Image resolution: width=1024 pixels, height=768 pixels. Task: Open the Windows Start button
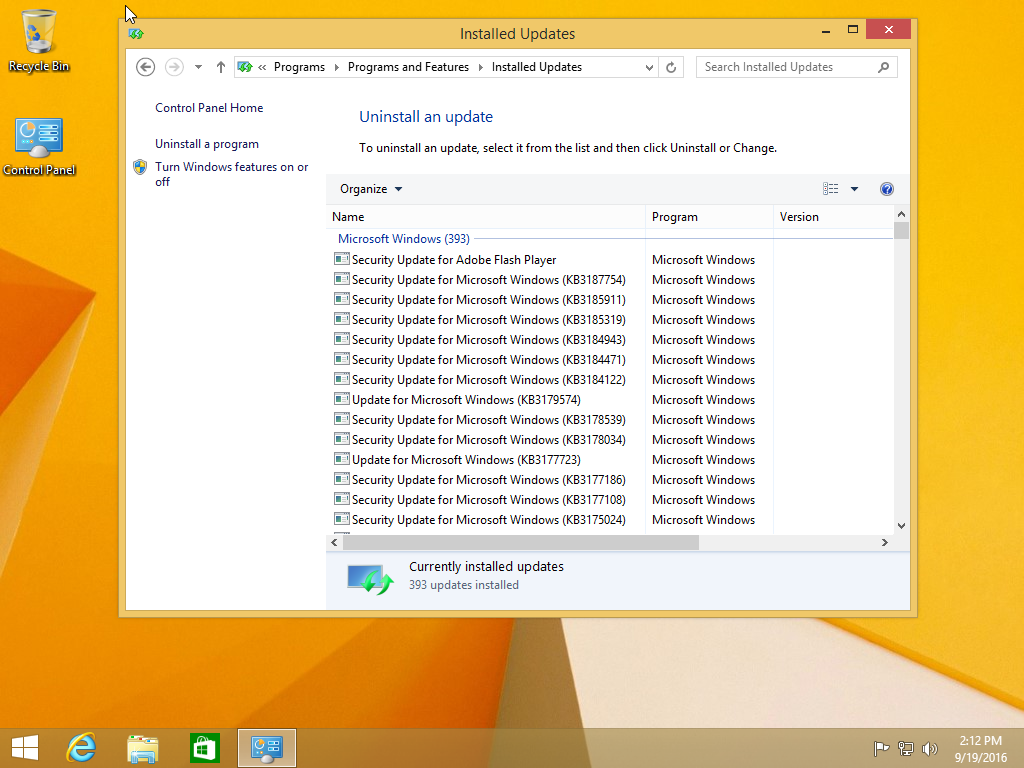[x=25, y=748]
